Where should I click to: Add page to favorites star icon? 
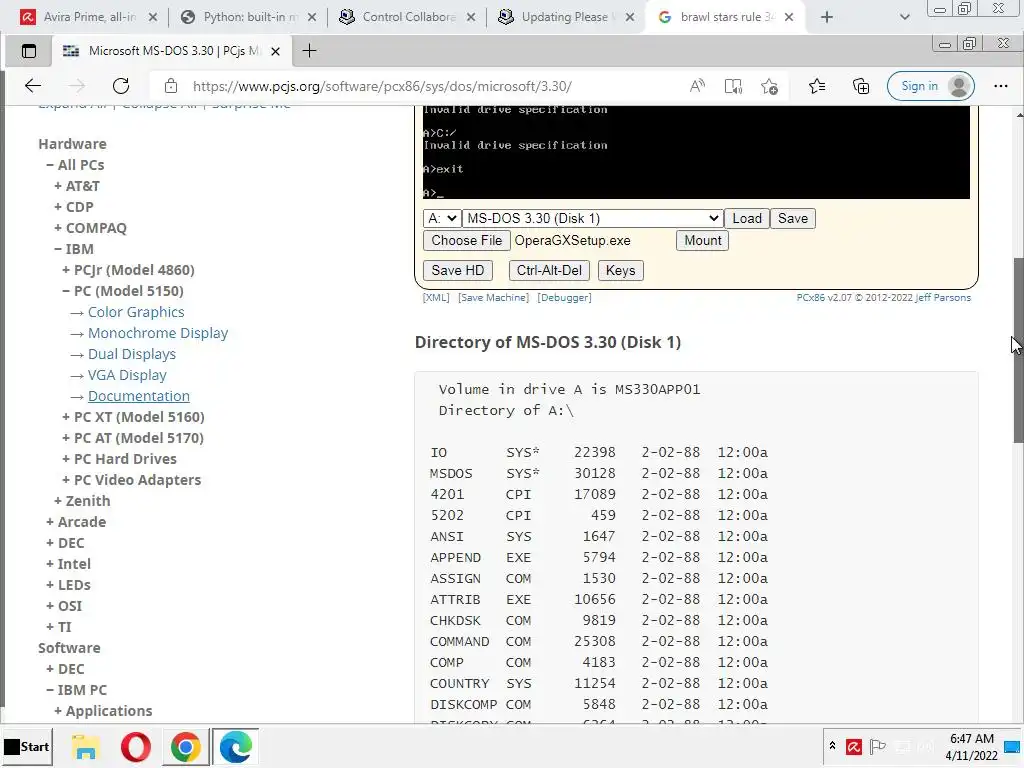click(x=769, y=86)
